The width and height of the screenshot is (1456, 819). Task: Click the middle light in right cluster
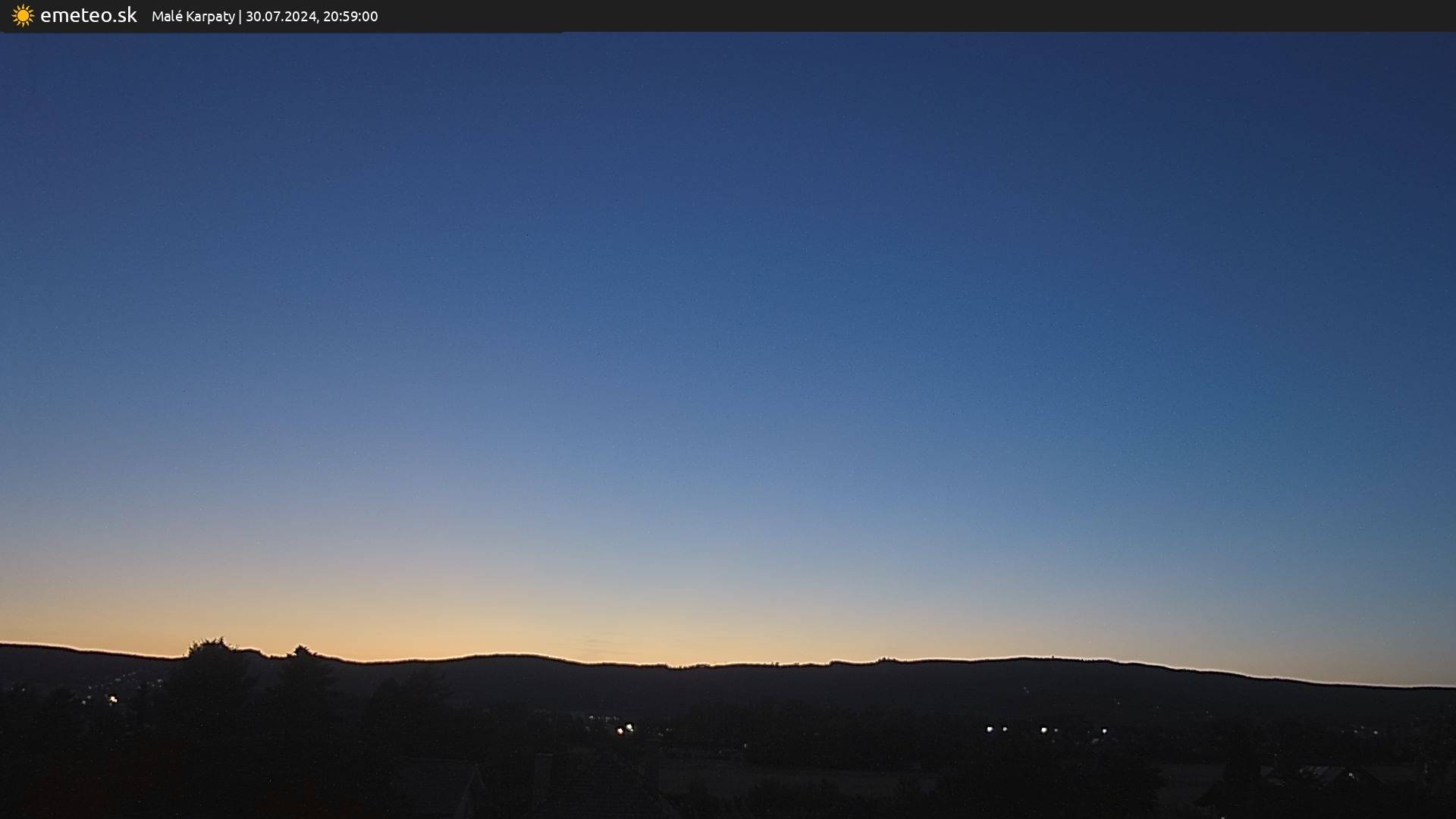(x=1044, y=730)
